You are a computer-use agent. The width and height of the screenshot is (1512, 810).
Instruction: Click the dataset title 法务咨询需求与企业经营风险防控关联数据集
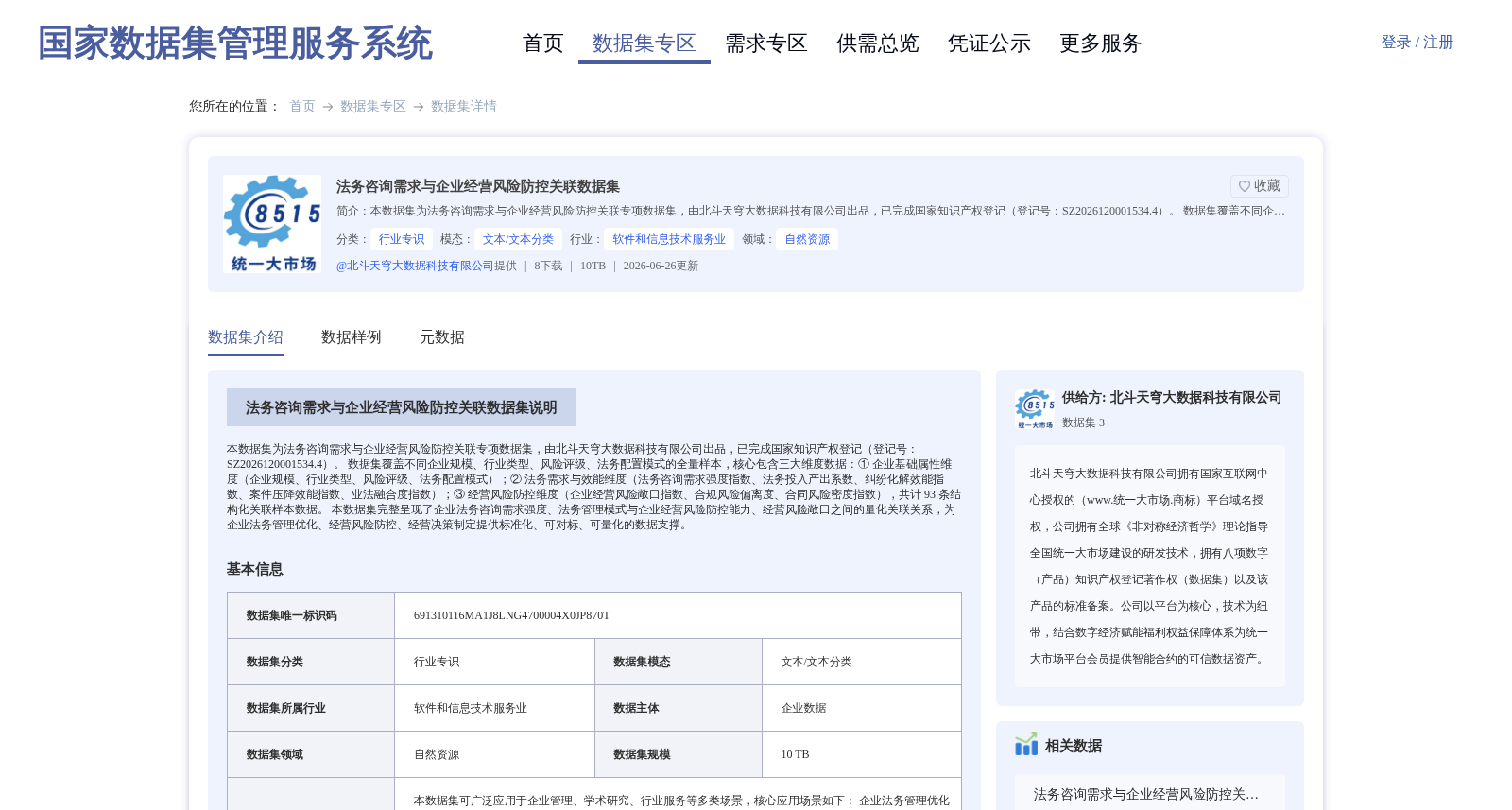(478, 187)
